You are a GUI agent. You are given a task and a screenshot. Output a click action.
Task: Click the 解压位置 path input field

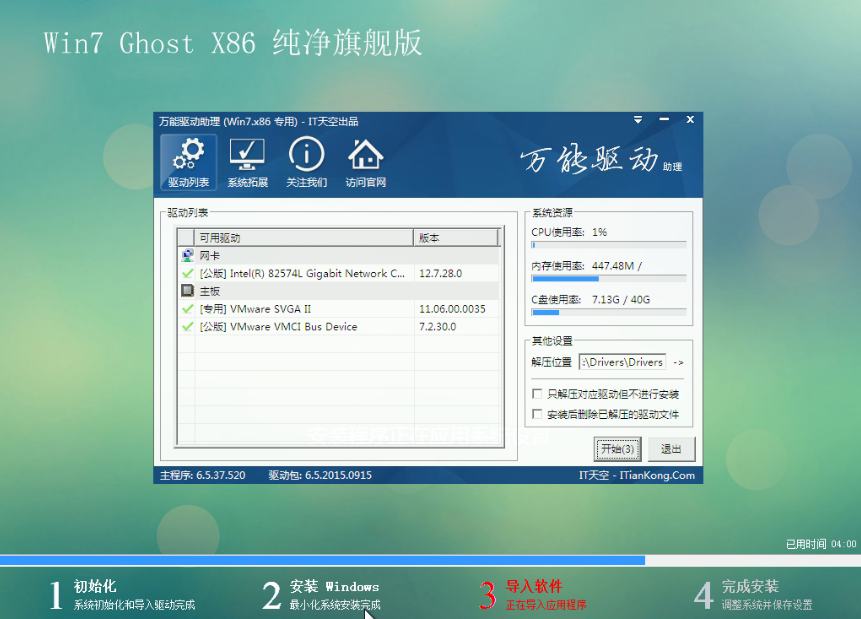pyautogui.click(x=622, y=362)
